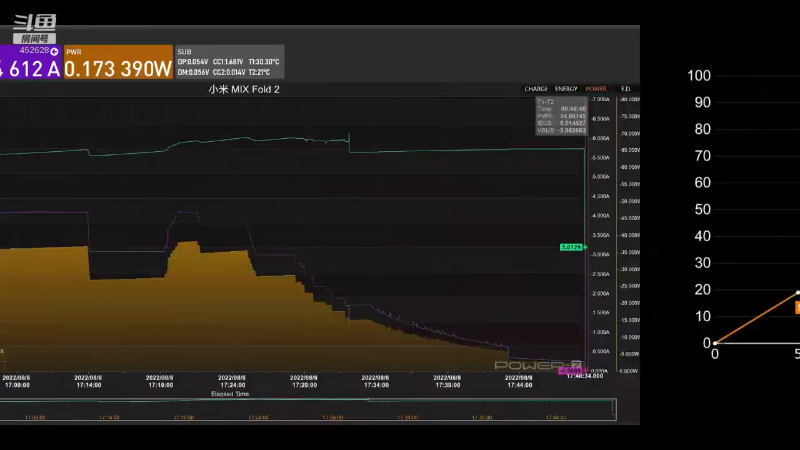This screenshot has height=450, width=800.
Task: Click the POWER-Z watermark logo text
Action: click(538, 365)
